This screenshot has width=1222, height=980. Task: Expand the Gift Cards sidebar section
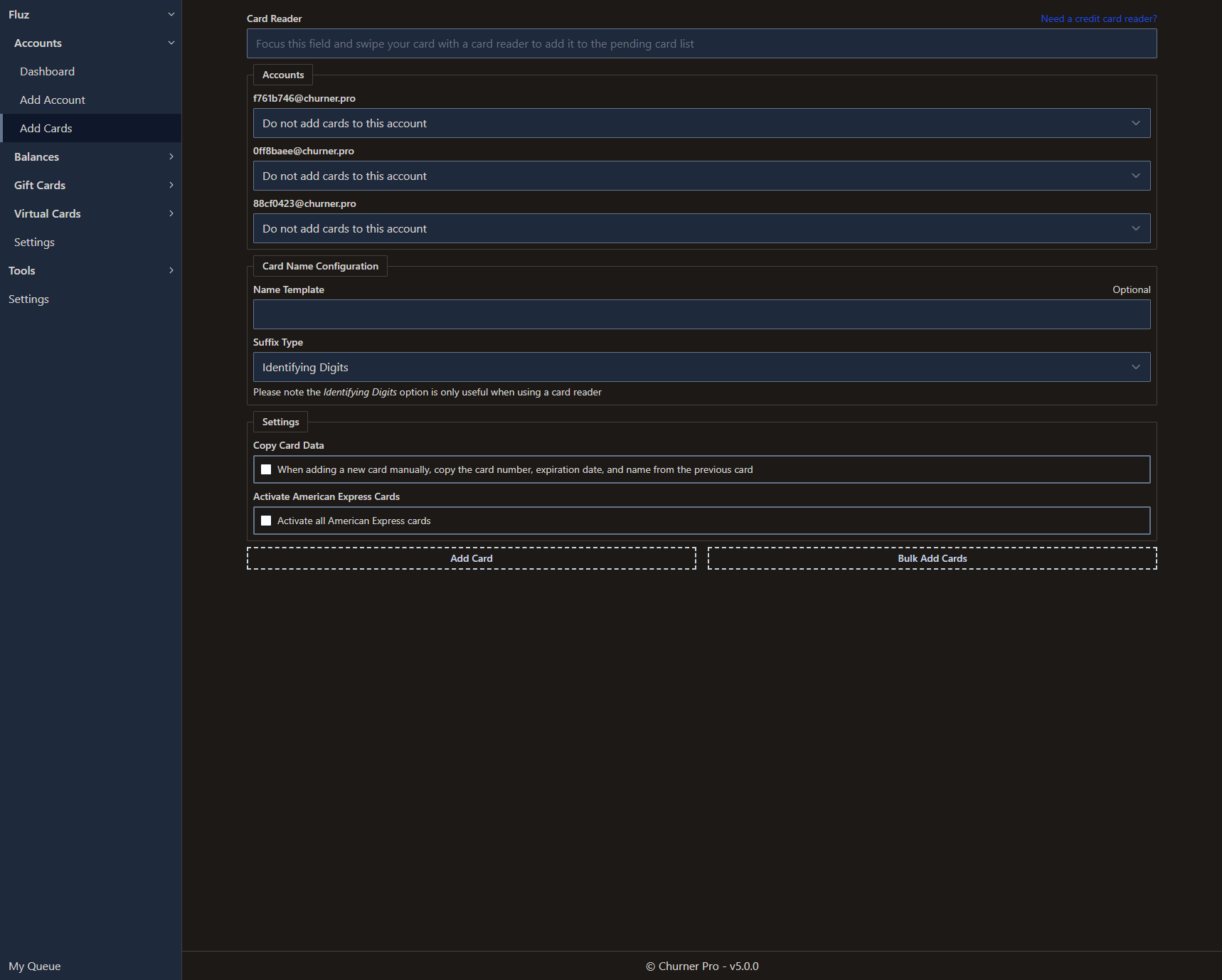coord(171,185)
